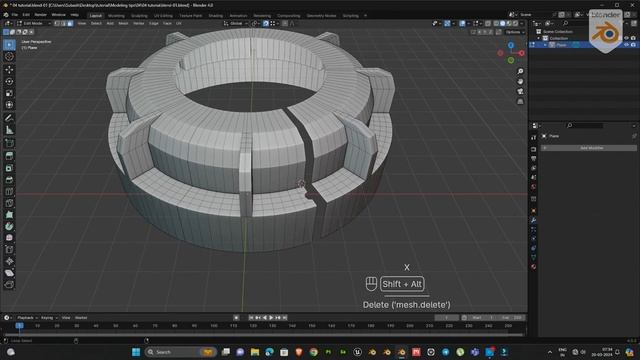Enable edge select mode
The width and height of the screenshot is (640, 360).
point(63,24)
